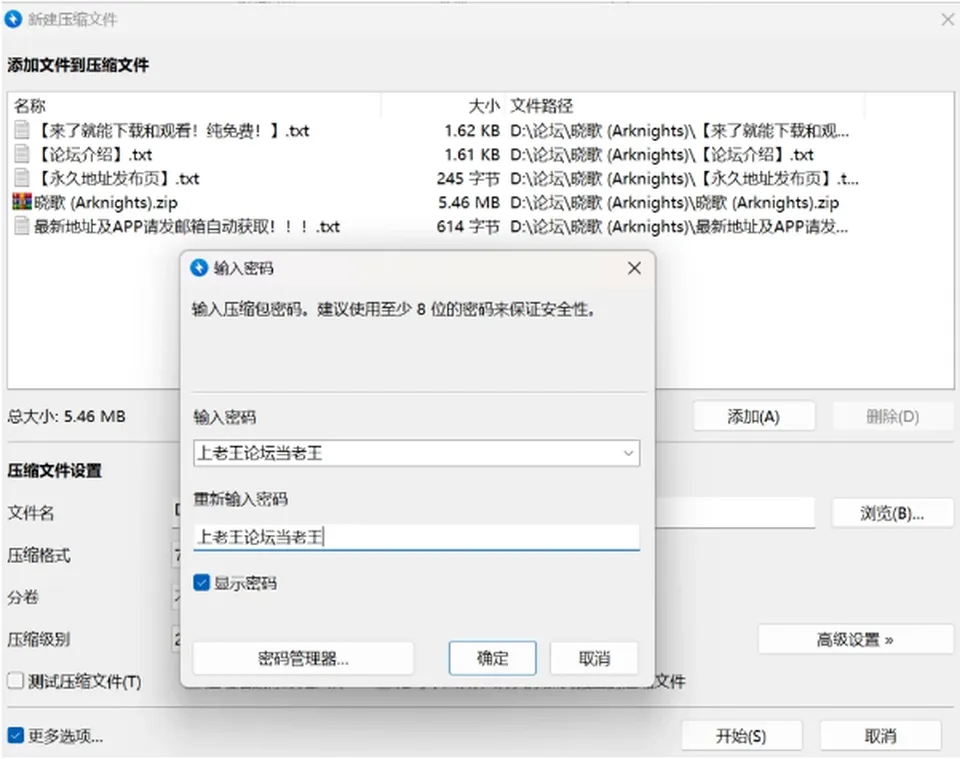
Task: Click into the 重新输入密码 field
Action: point(416,537)
